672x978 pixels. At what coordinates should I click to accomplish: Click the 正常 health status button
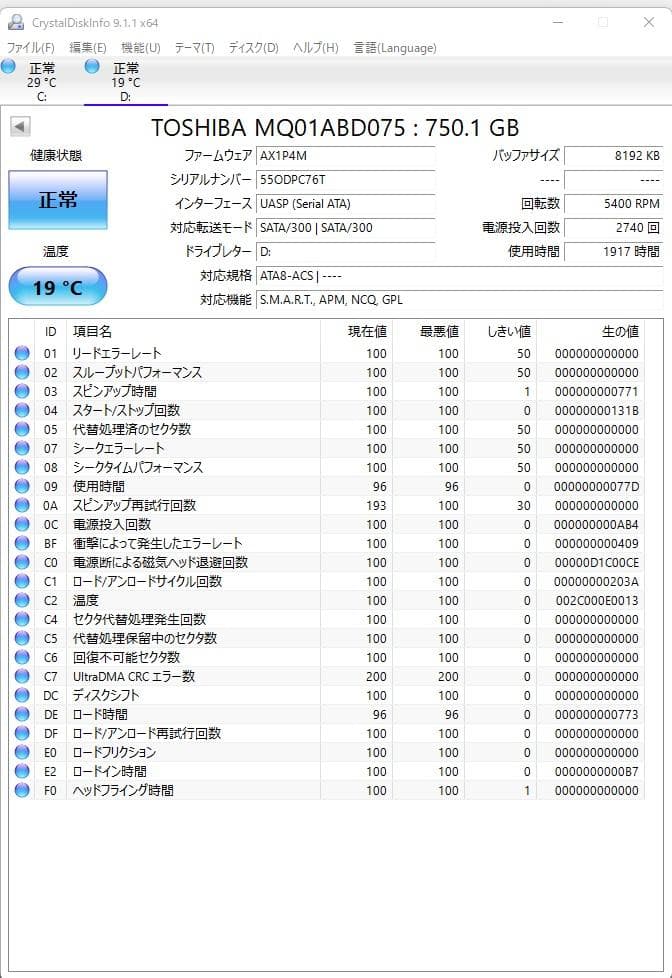point(58,200)
